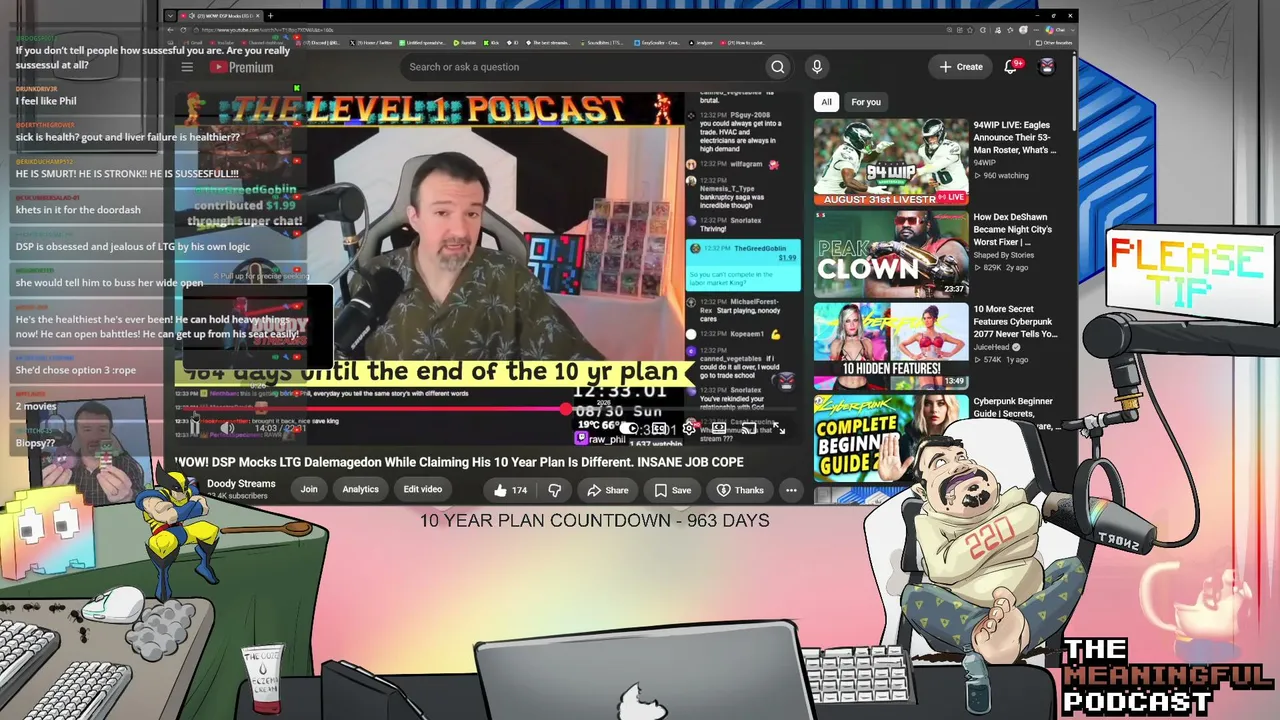The image size is (1280, 720).
Task: Open the YouTube guide hamburger menu
Action: 187,67
